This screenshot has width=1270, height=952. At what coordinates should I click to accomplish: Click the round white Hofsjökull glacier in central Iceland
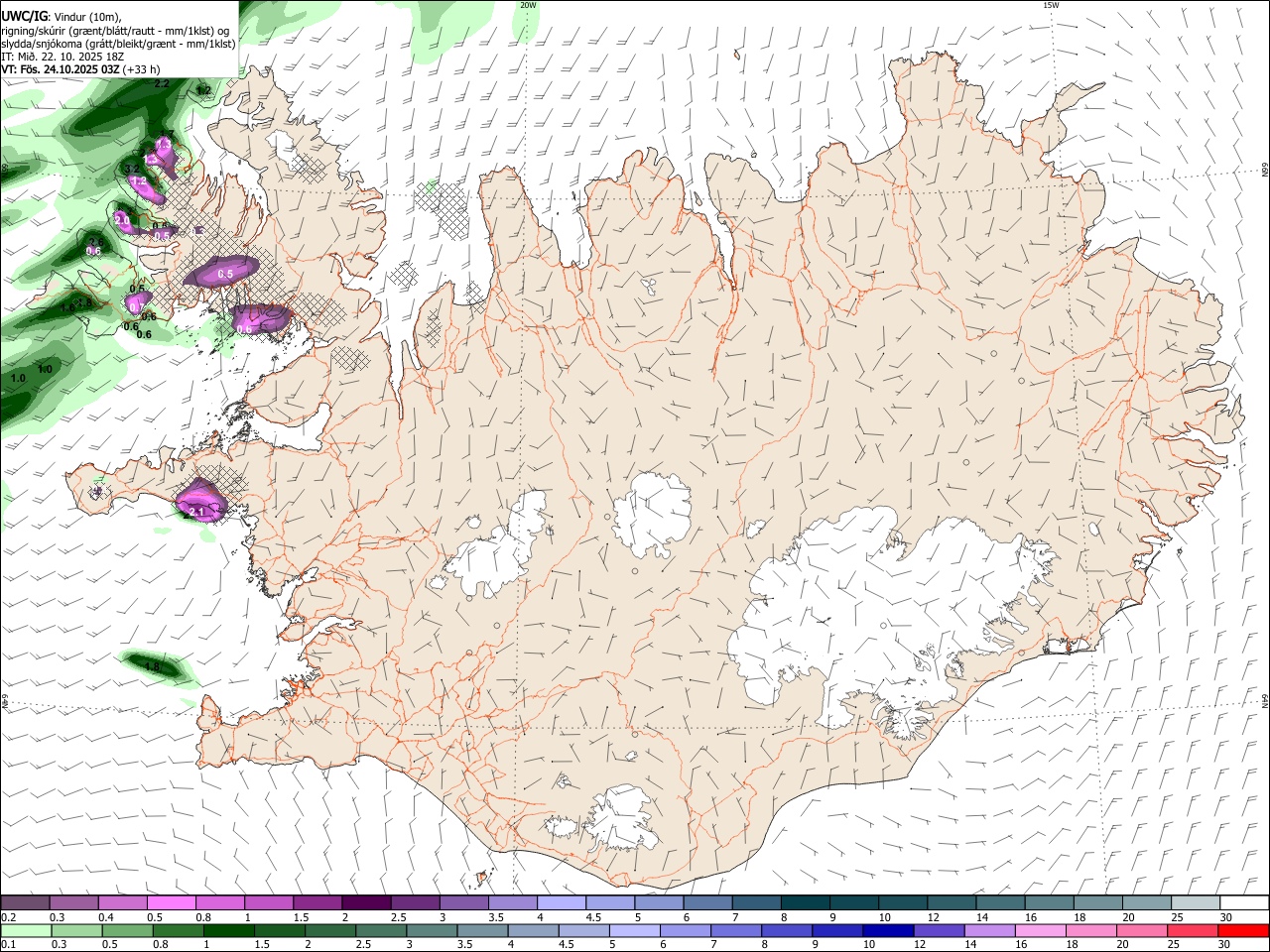click(653, 514)
